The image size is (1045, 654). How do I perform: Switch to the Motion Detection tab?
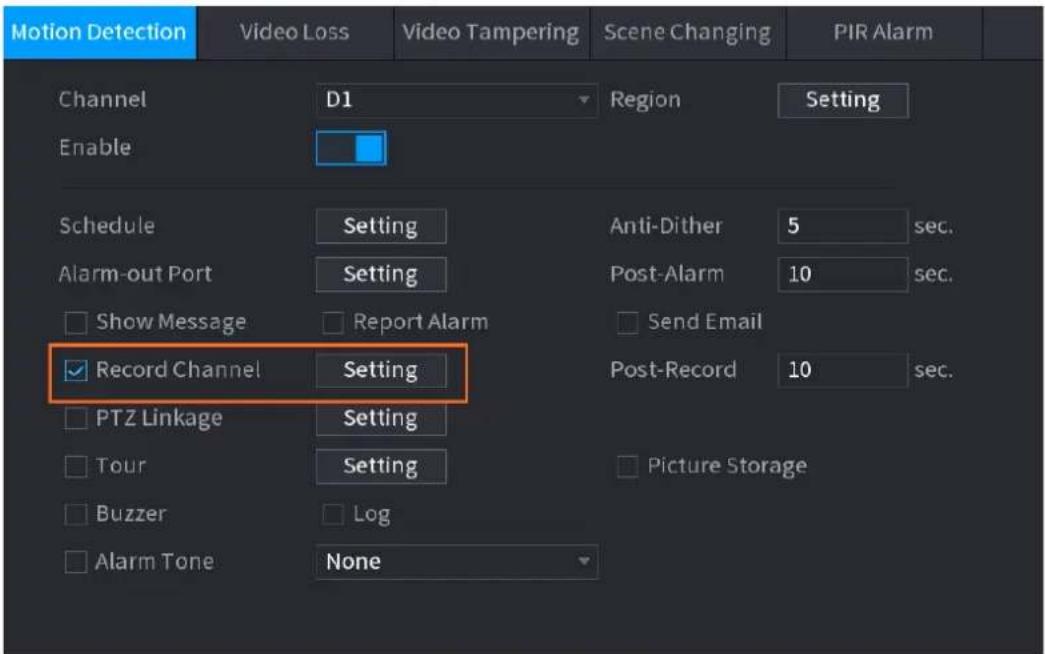pos(99,32)
